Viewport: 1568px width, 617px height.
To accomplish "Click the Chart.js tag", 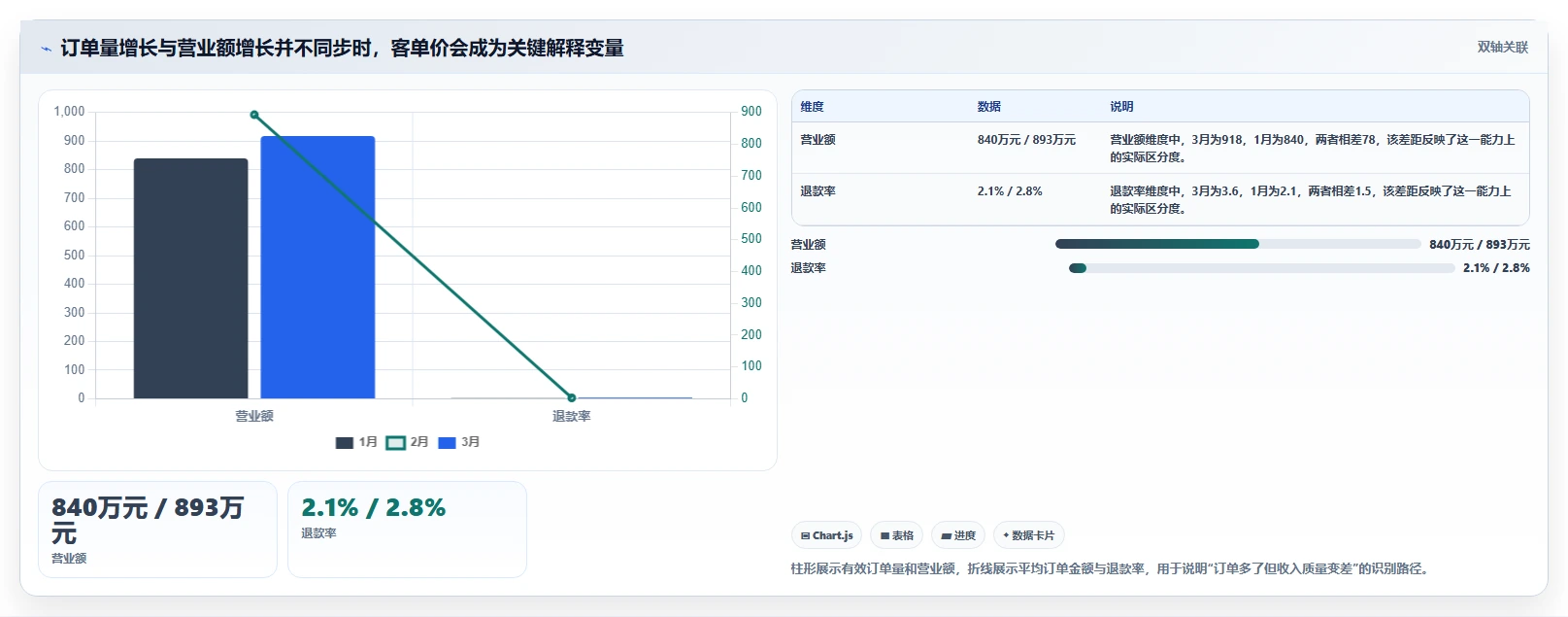I will coord(826,535).
